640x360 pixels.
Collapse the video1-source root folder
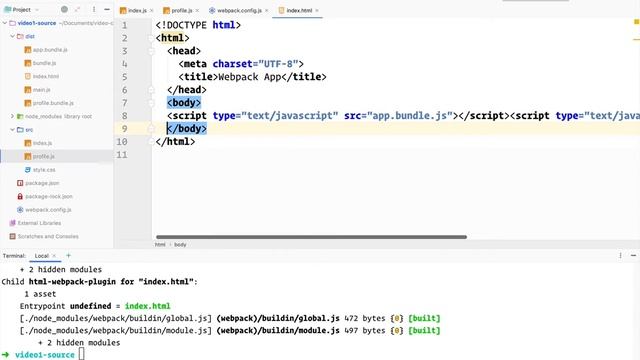pos(5,23)
